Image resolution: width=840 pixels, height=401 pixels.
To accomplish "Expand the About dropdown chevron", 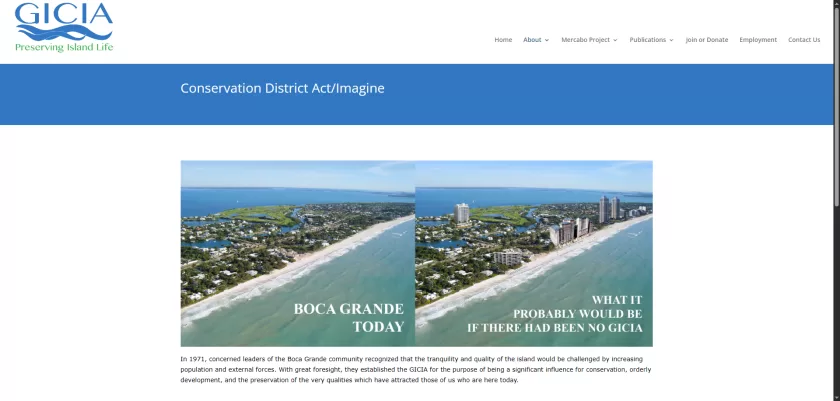I will tap(547, 40).
